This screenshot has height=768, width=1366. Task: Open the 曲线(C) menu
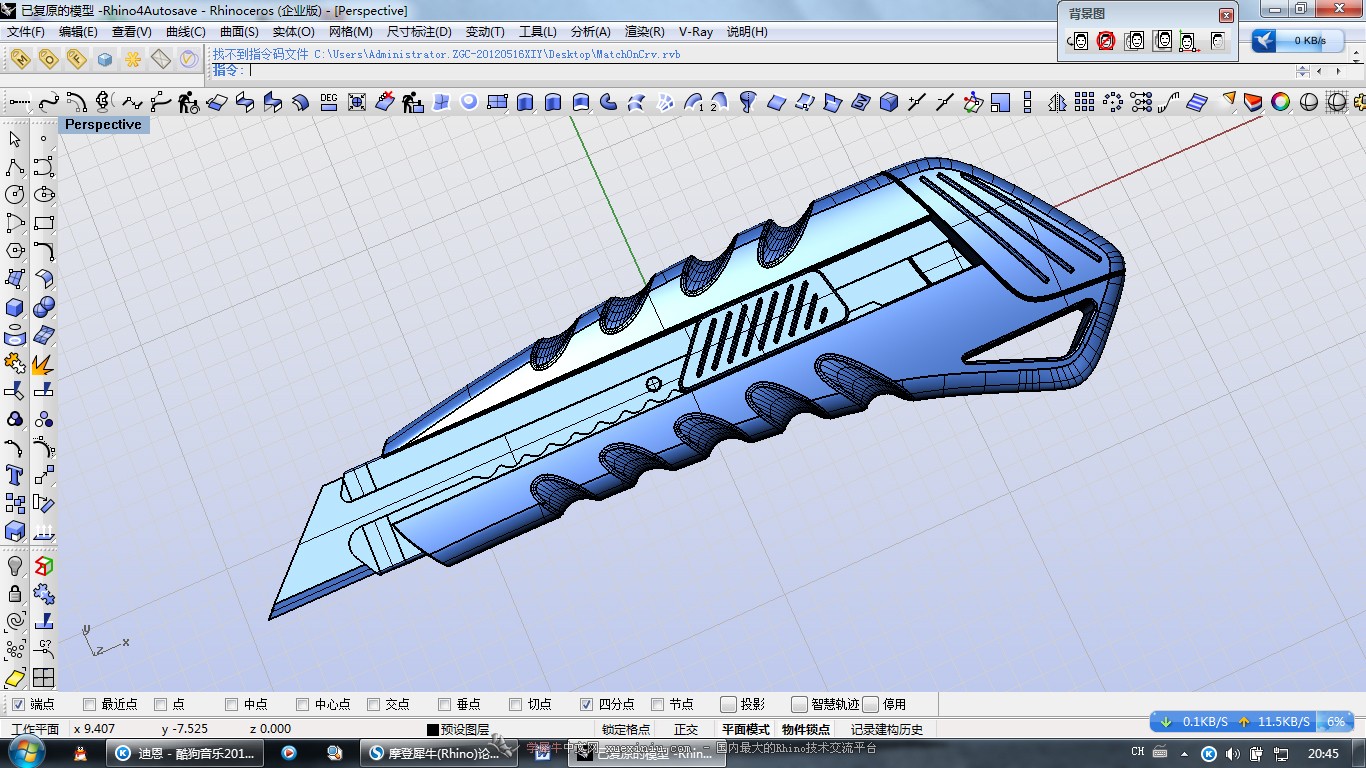click(x=185, y=32)
